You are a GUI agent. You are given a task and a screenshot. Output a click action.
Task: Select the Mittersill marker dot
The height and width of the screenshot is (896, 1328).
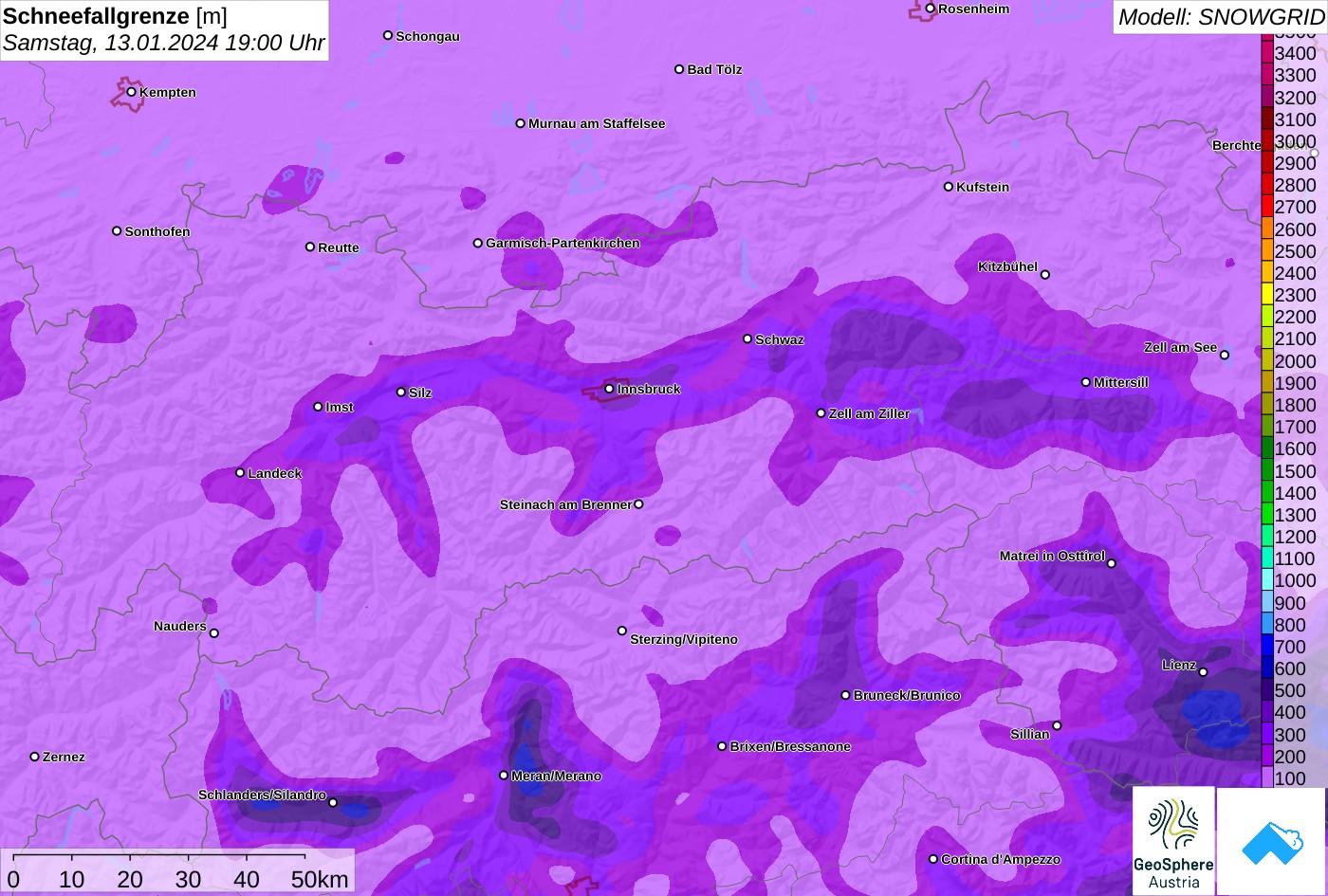tap(1086, 382)
